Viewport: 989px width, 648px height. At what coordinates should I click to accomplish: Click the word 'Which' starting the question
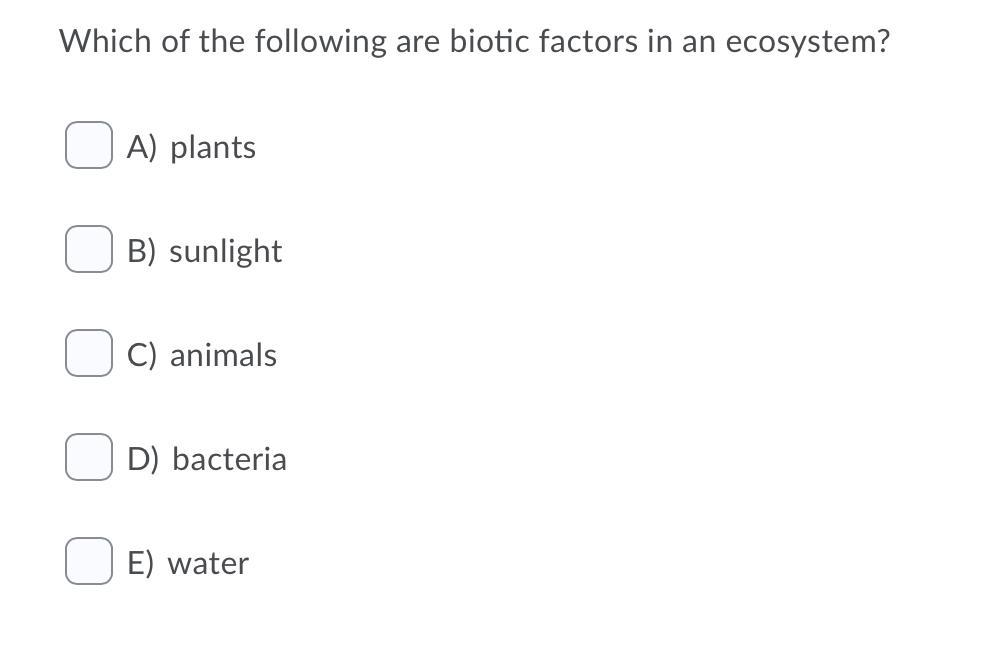[105, 42]
